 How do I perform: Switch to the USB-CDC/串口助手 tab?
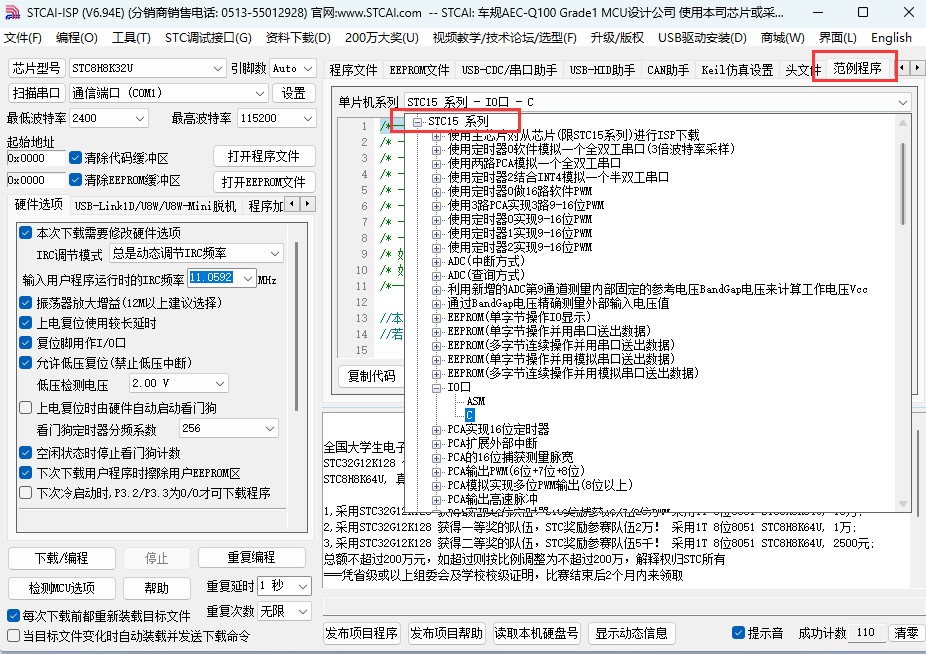509,70
